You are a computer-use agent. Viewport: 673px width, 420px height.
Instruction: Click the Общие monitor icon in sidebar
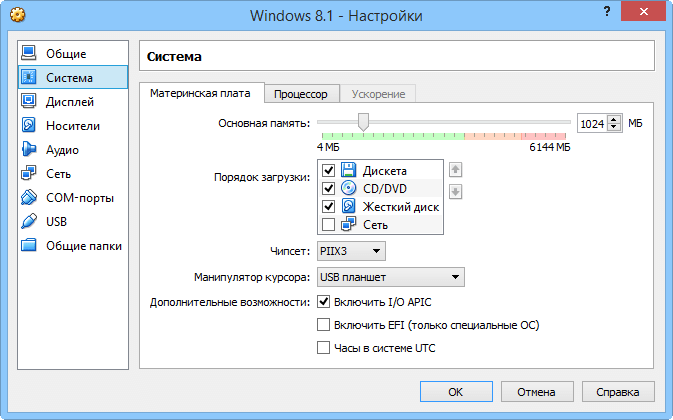(x=29, y=53)
